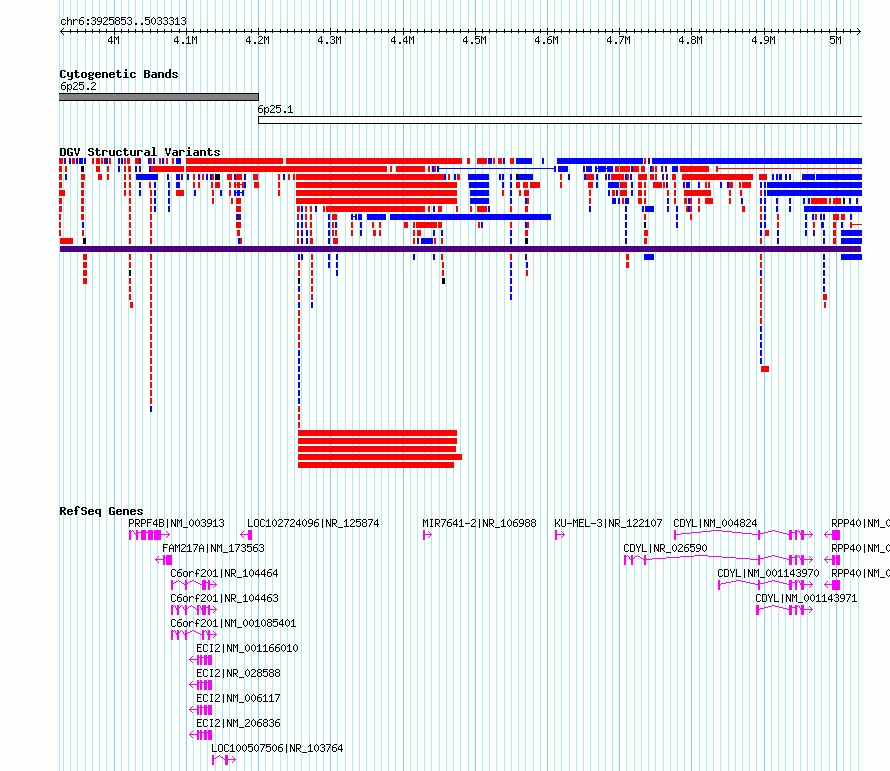
Task: Click the FAM217A|NM_173563 gene label
Action: coord(213,548)
